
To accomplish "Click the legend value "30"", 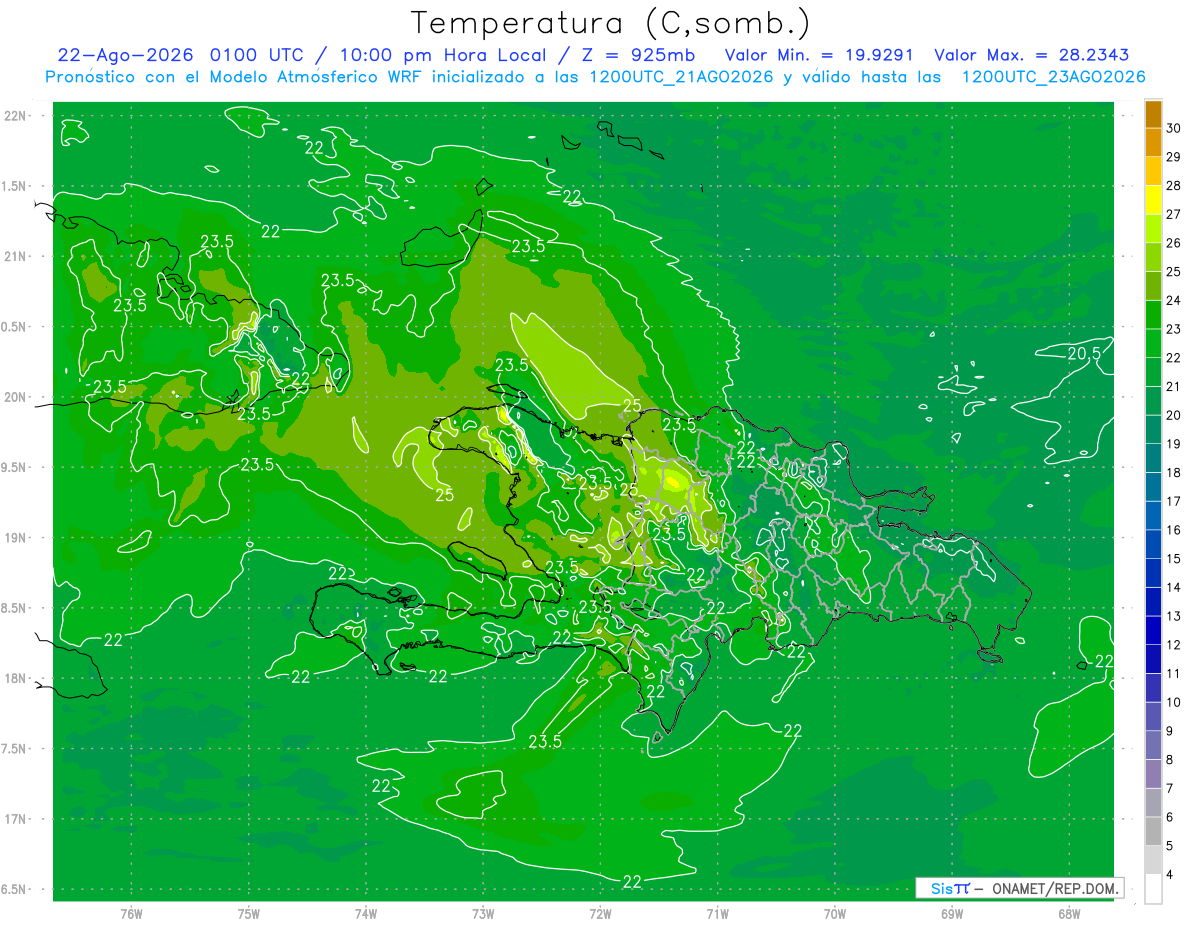I will pos(1174,128).
